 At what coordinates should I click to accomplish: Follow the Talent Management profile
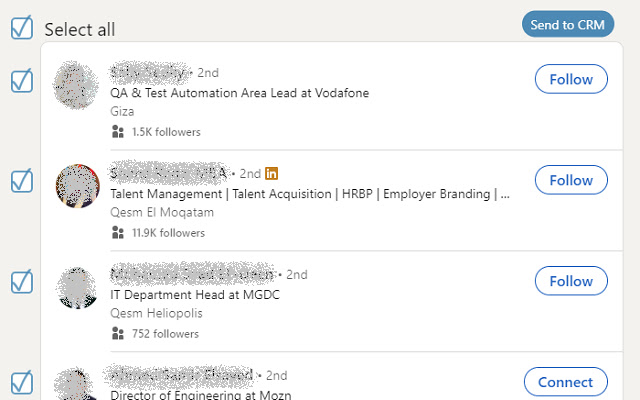pos(571,180)
